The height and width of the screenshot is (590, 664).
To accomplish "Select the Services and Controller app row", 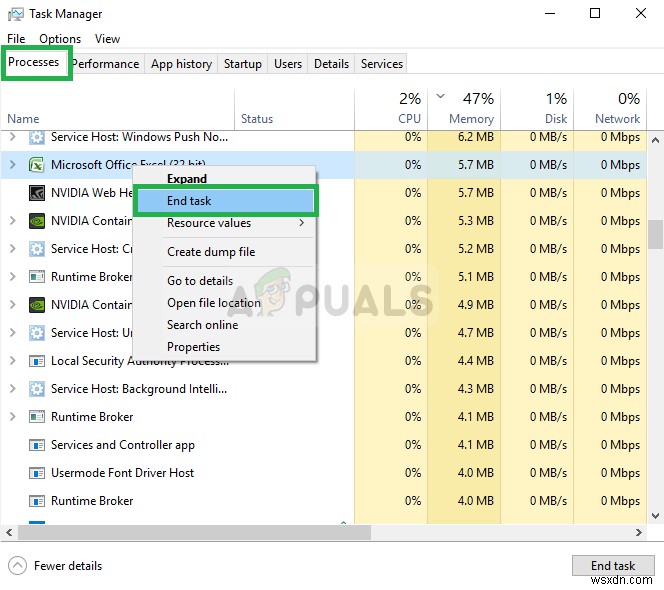I will coord(324,445).
